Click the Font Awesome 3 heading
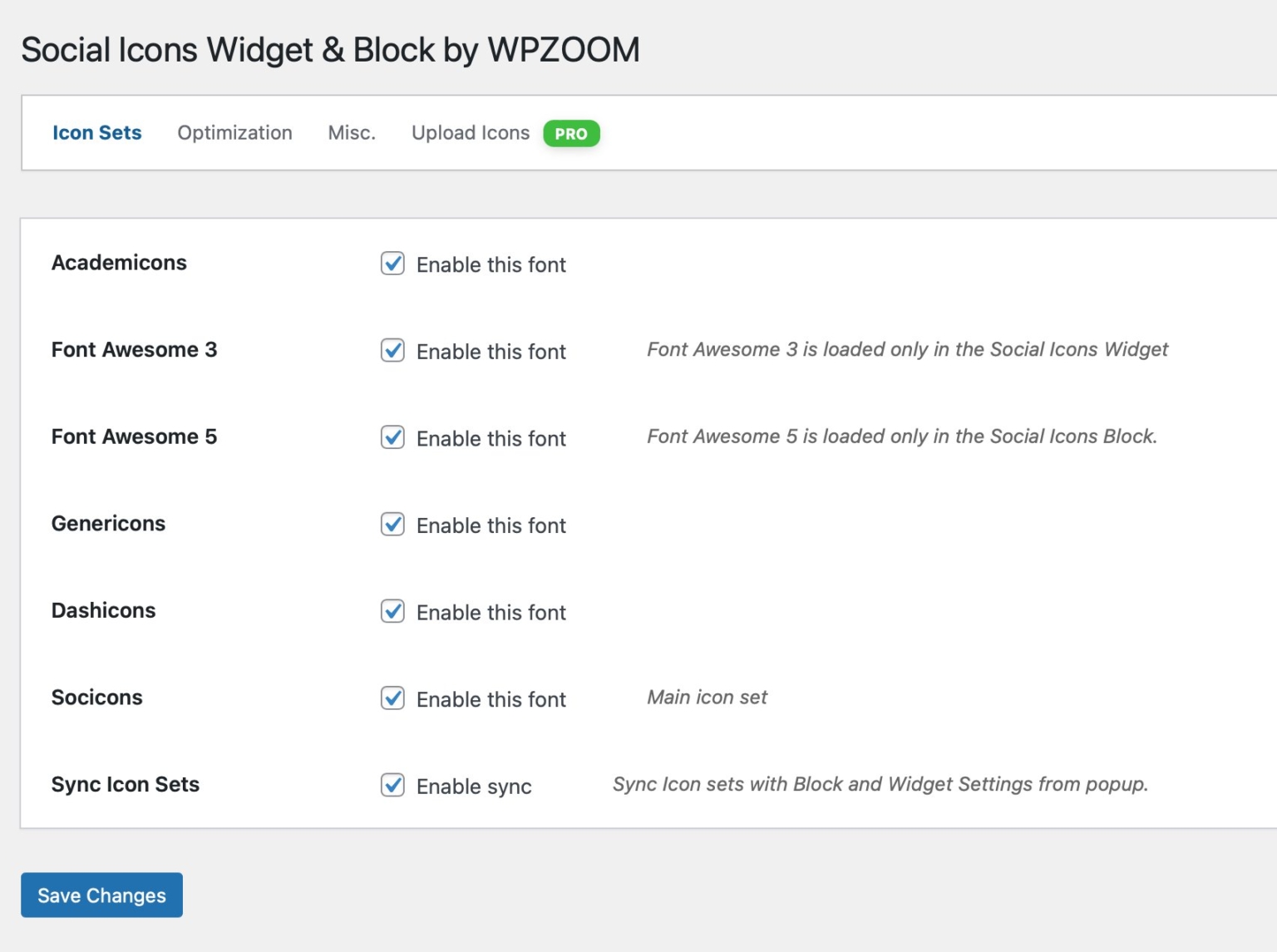1277x952 pixels. click(134, 350)
